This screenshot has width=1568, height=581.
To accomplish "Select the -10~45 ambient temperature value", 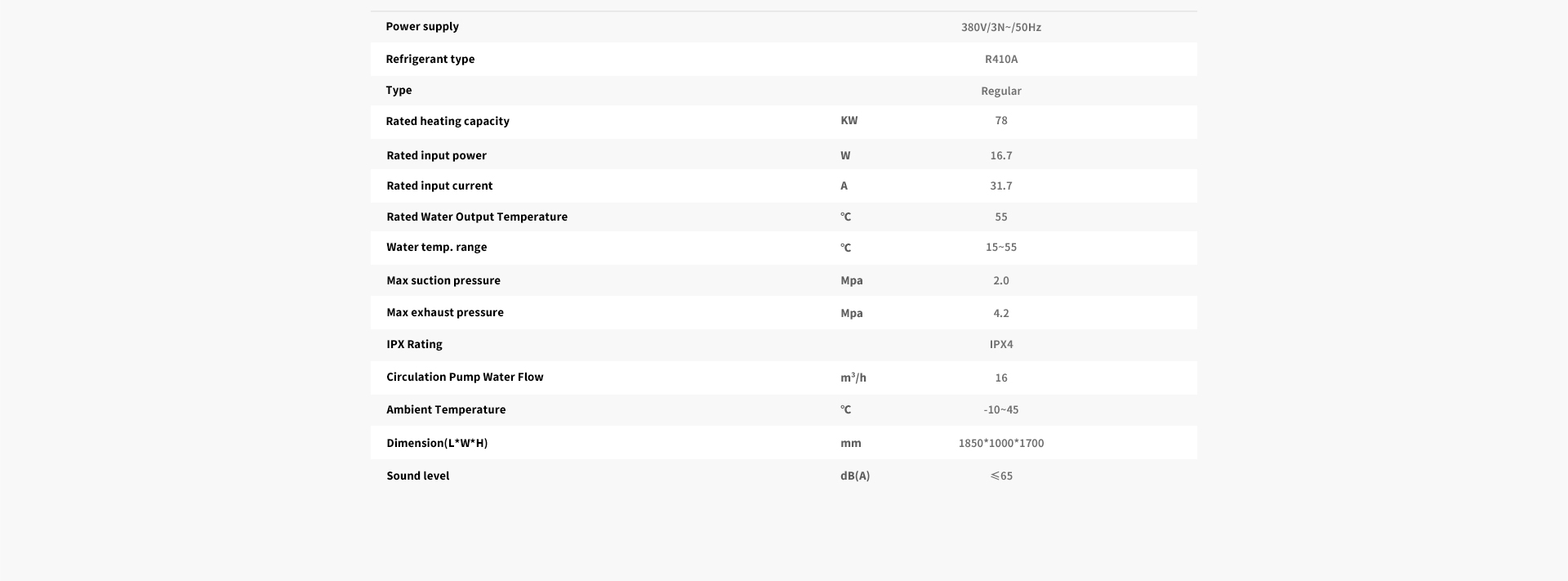I will [1001, 409].
